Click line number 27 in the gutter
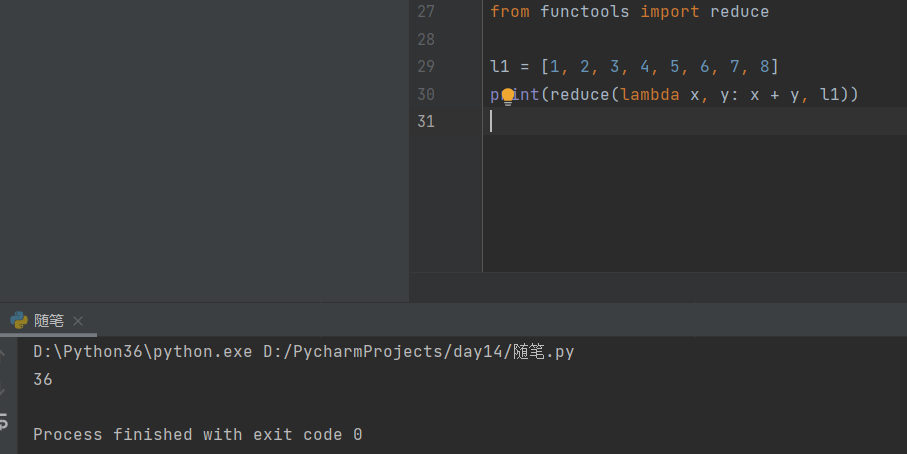Image resolution: width=907 pixels, height=454 pixels. pyautogui.click(x=425, y=12)
